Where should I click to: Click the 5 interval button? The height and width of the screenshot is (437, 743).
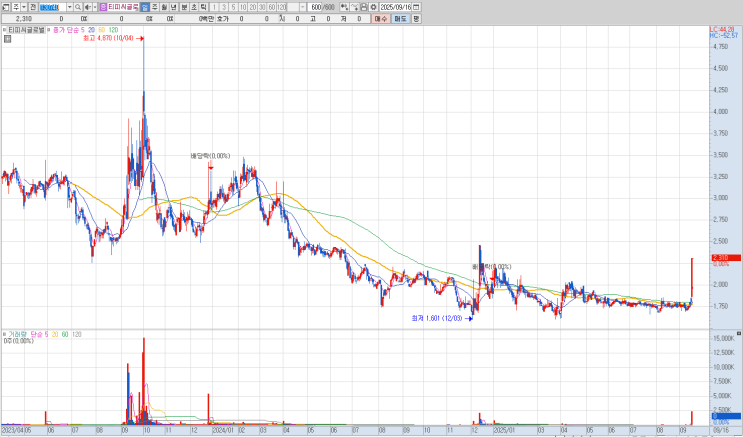pos(234,7)
